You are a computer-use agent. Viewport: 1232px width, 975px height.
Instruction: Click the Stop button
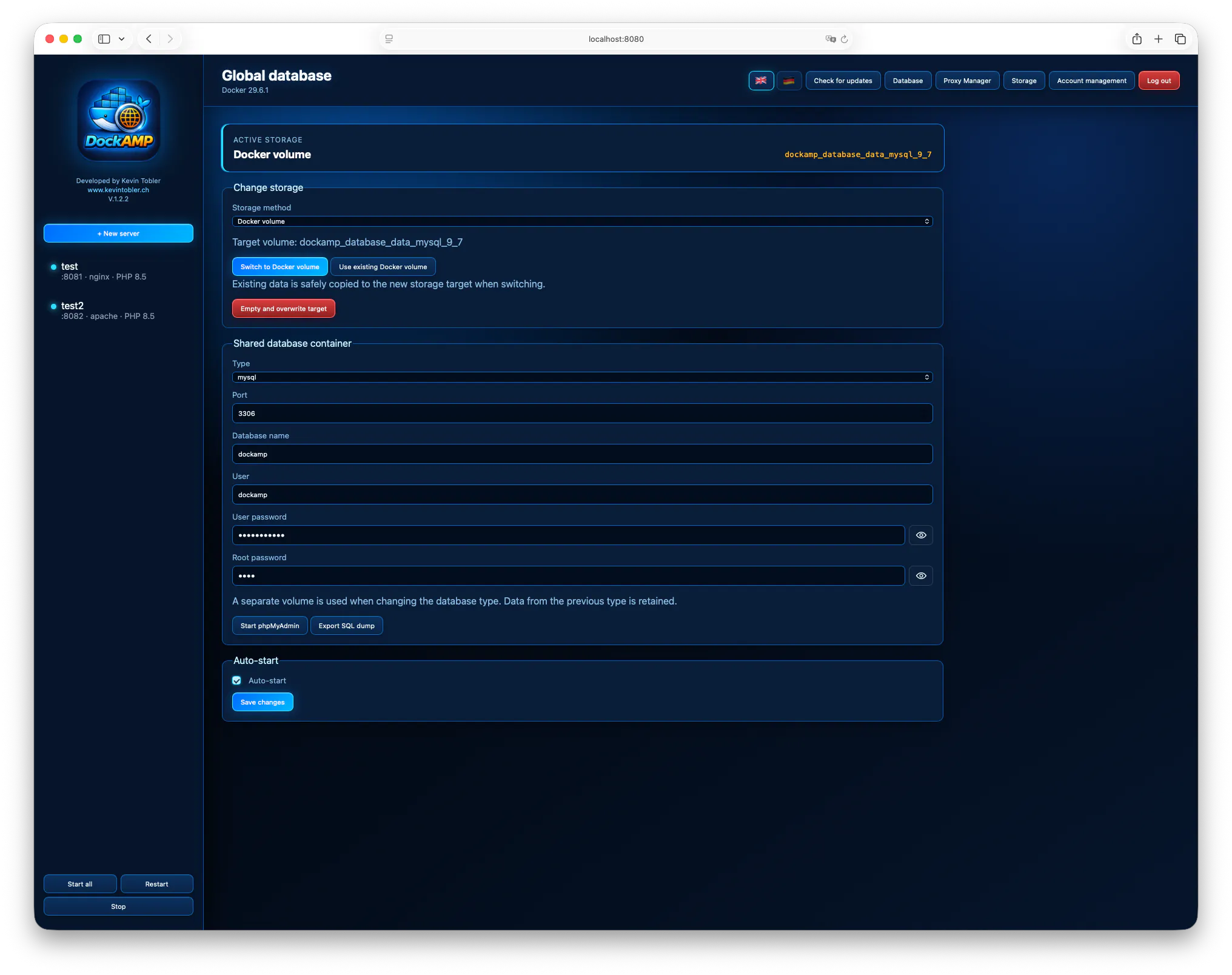point(118,906)
